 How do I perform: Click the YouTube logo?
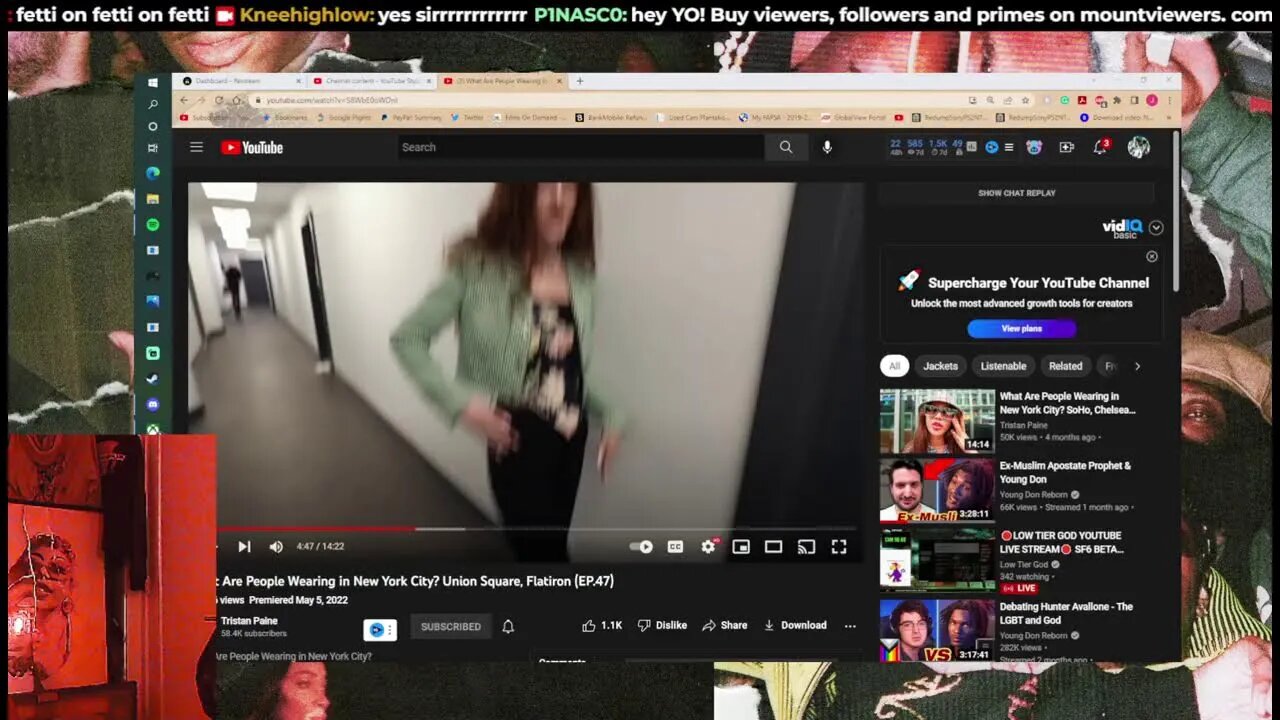(x=252, y=148)
